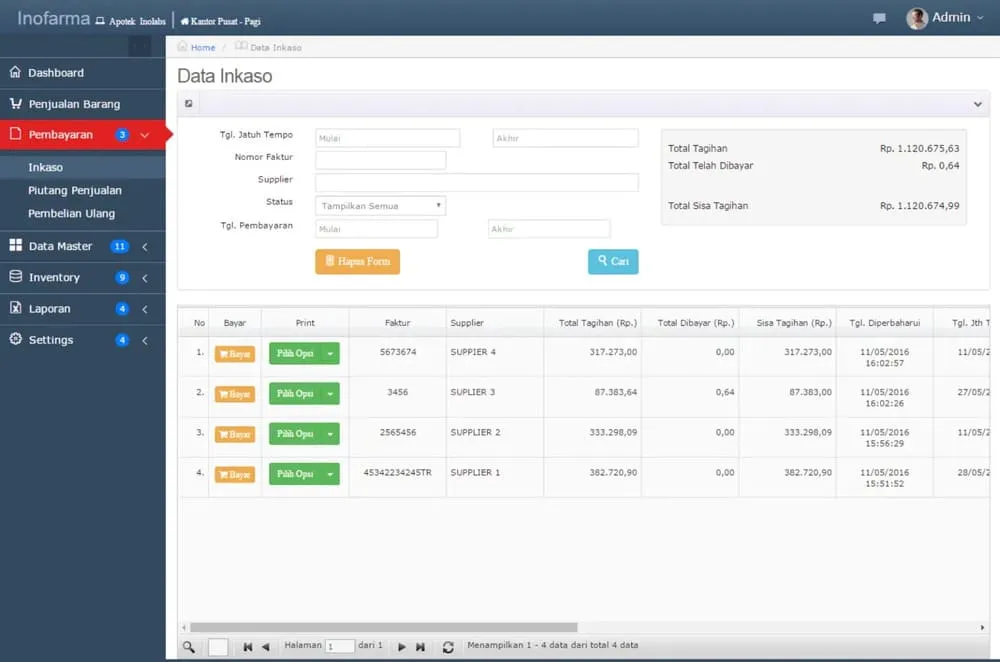
Task: Select Pembelian Ulang in the sidebar
Action: [x=71, y=213]
